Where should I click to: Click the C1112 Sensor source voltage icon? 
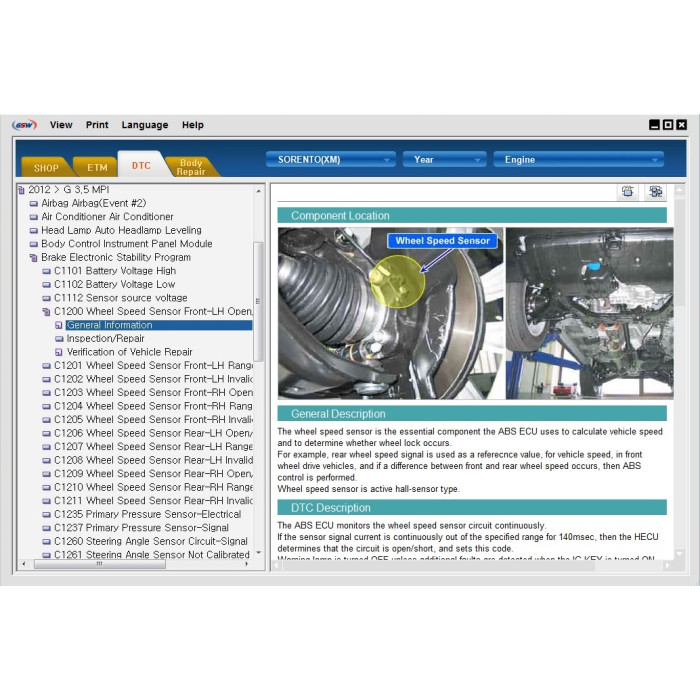(46, 298)
